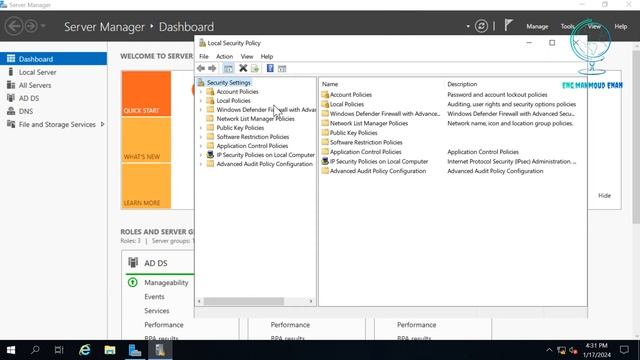Click the tree pane scroll right arrow

click(x=311, y=301)
